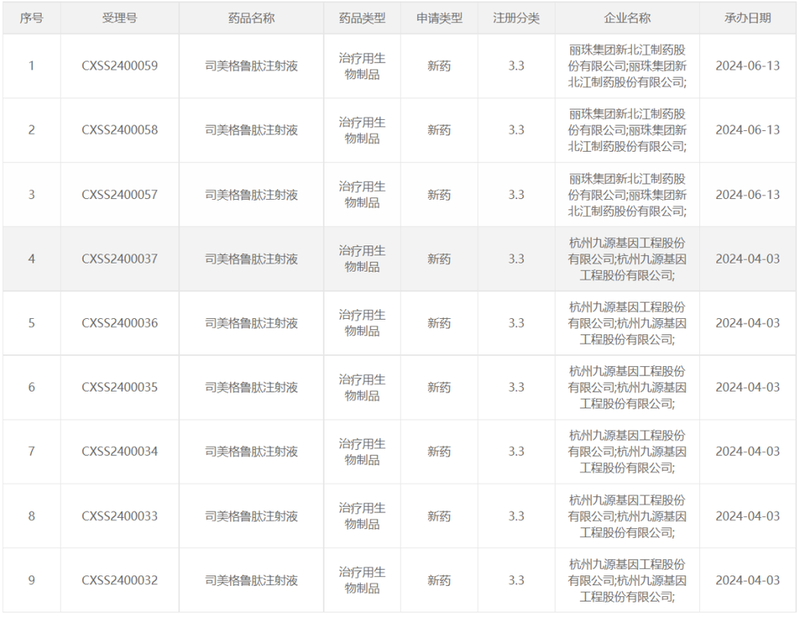The width and height of the screenshot is (800, 617).
Task: Open record CXSS2400037
Action: (x=120, y=259)
